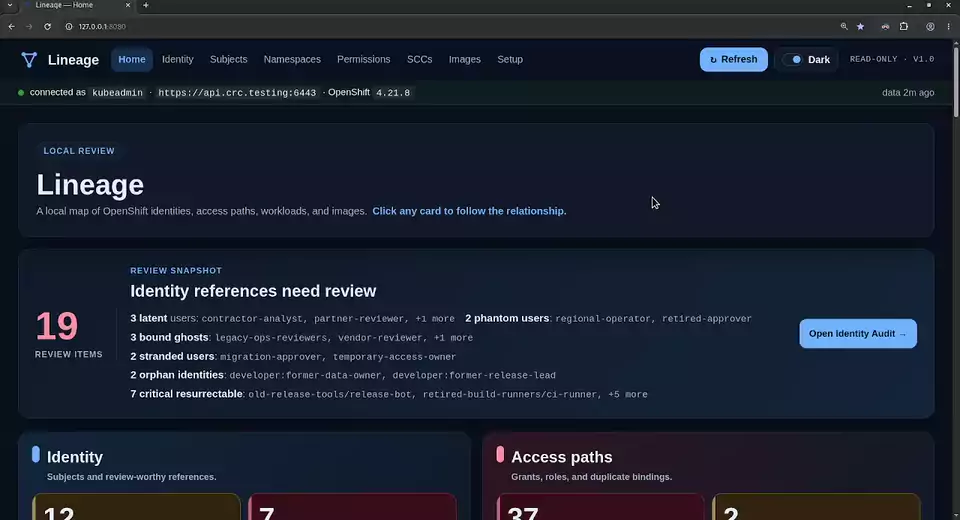
Task: Open the Identity card showing 7
Action: tap(352, 507)
